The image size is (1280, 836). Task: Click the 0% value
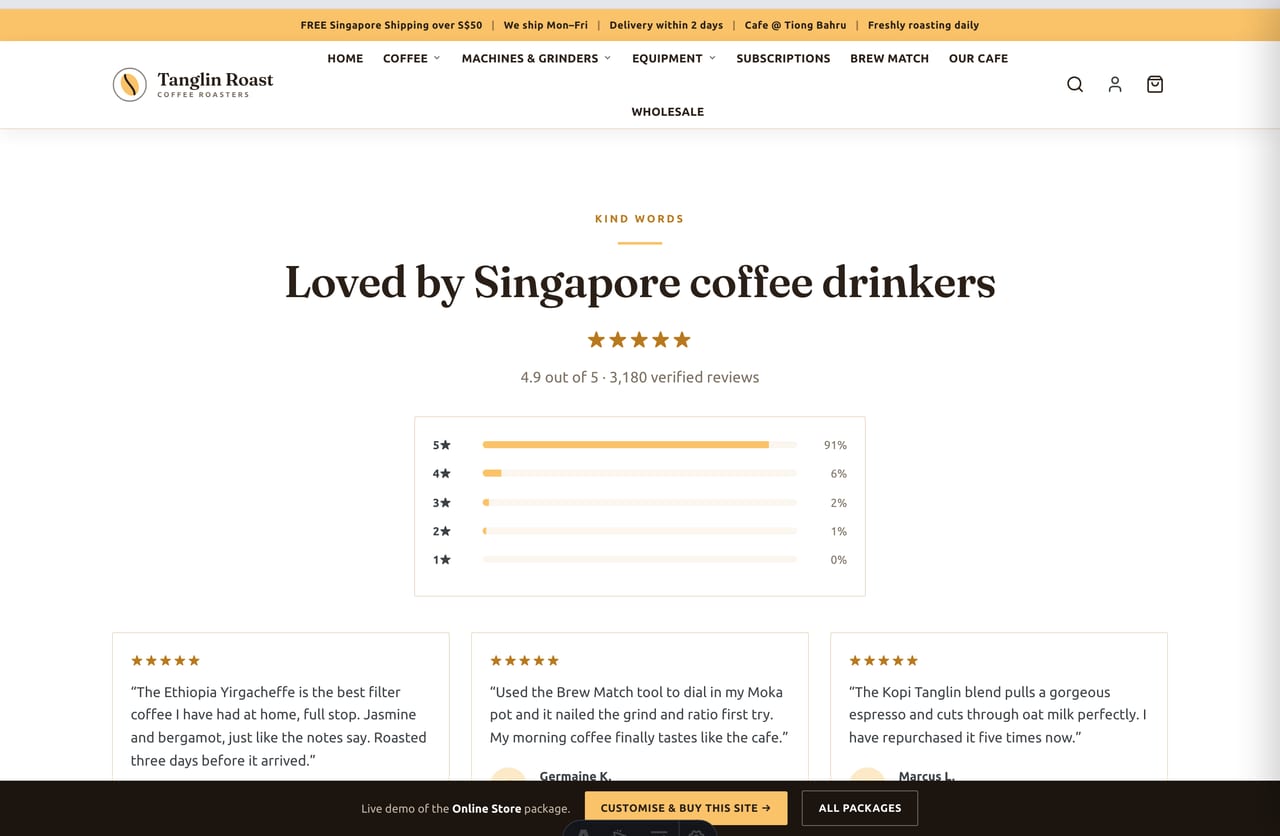click(x=839, y=560)
